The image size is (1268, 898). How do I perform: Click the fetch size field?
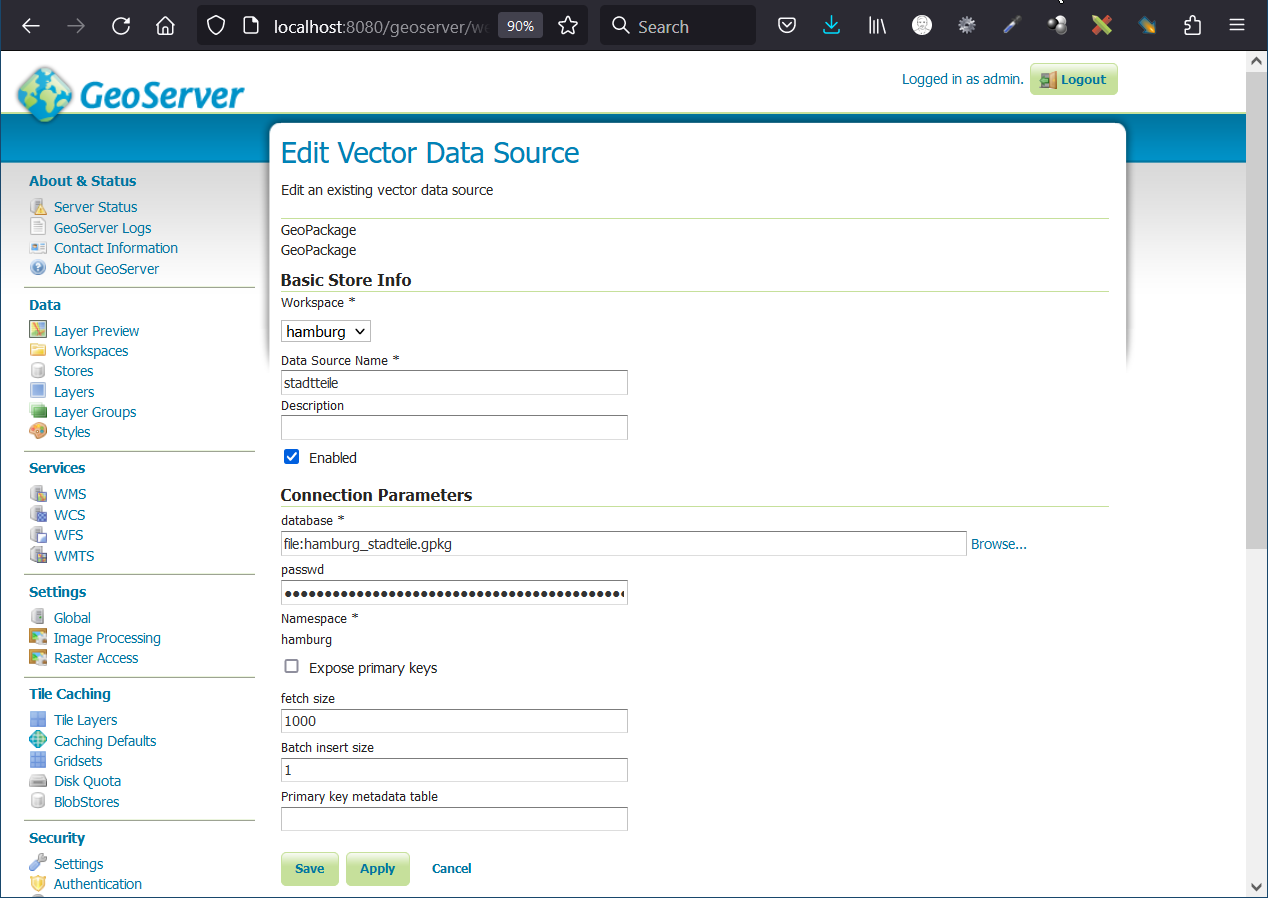[454, 721]
